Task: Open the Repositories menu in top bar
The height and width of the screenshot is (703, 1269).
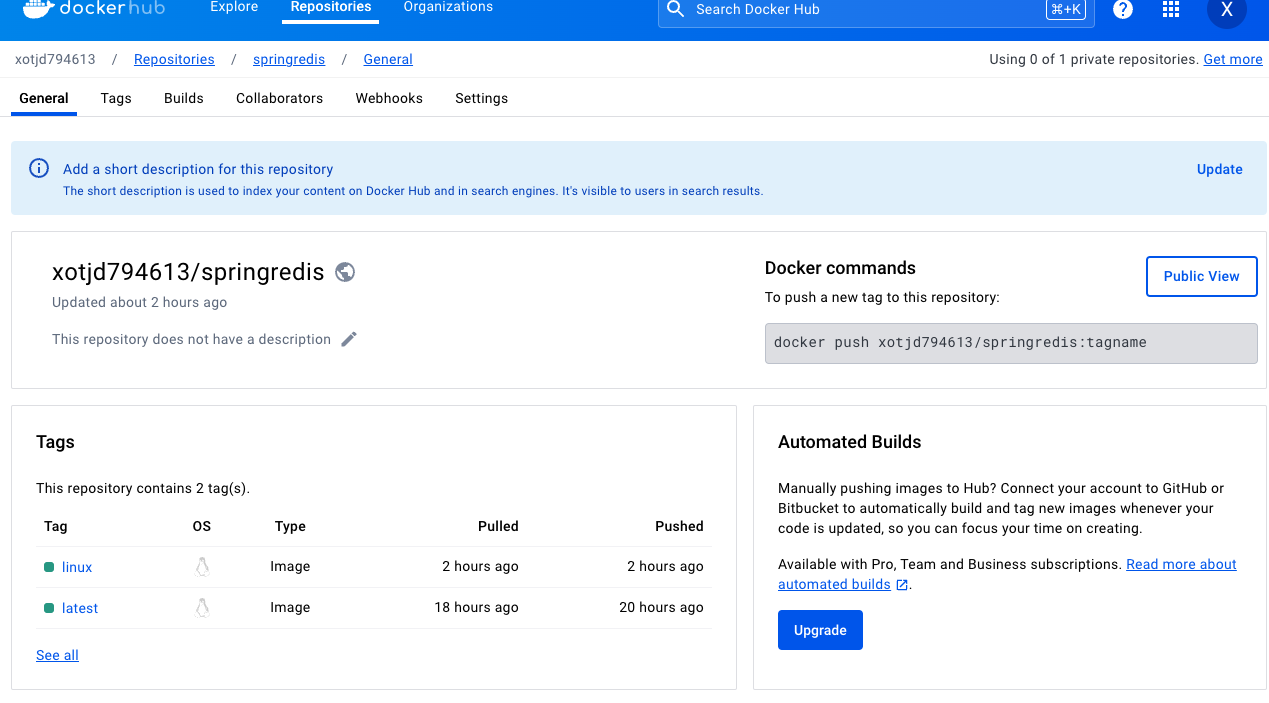Action: click(x=331, y=7)
